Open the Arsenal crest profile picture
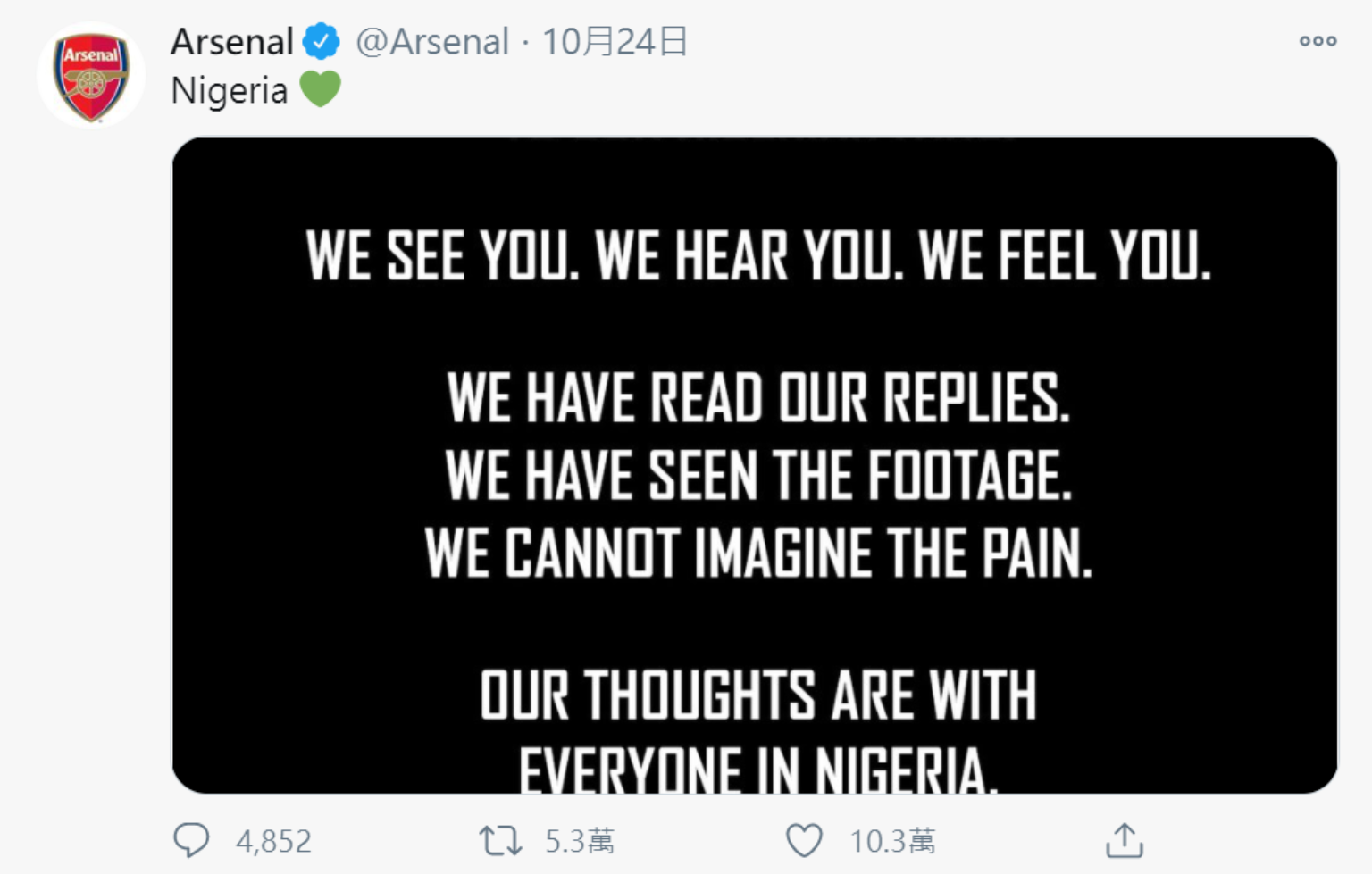The image size is (1372, 874). (91, 76)
